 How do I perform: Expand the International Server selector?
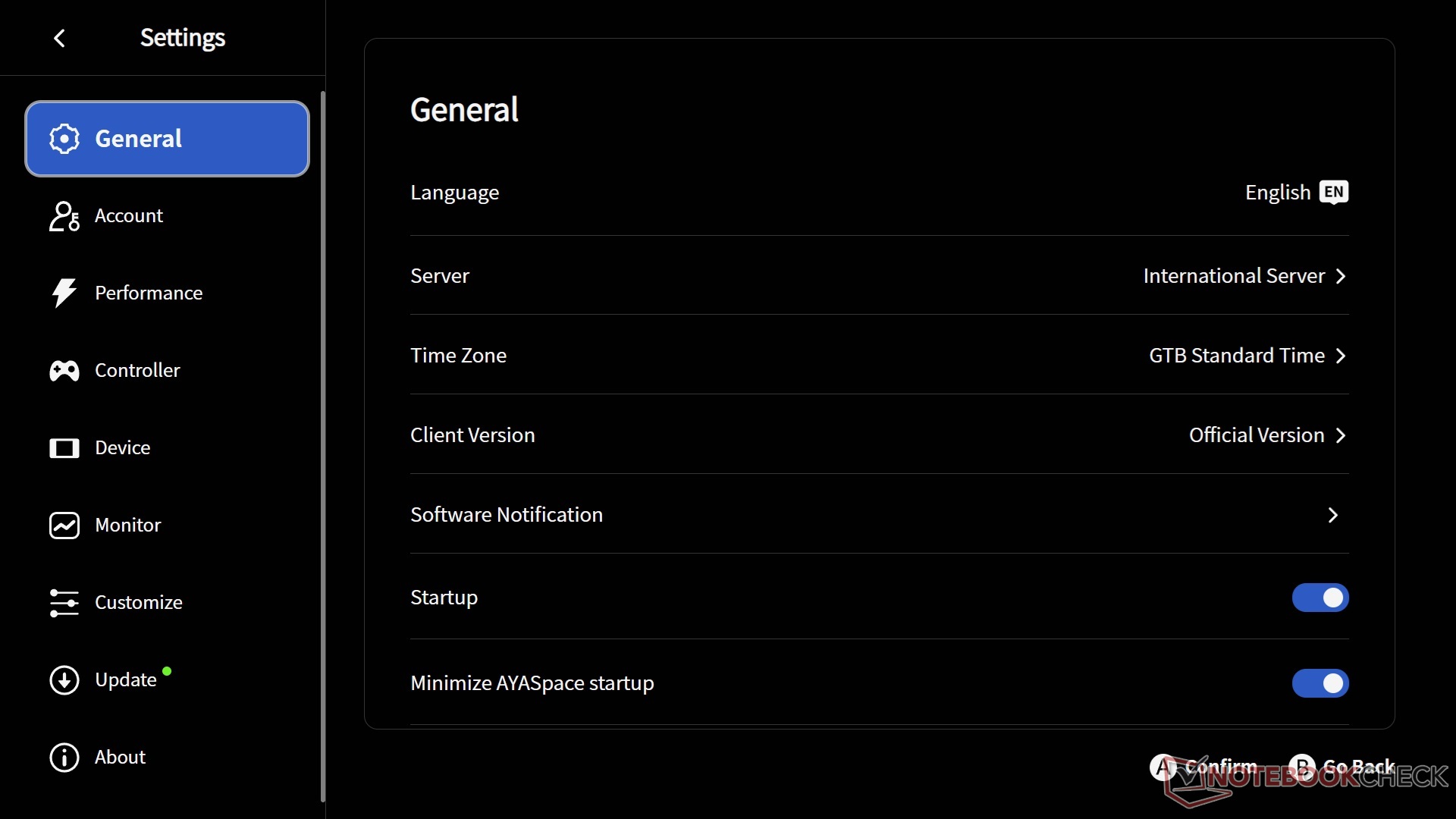pyautogui.click(x=1244, y=276)
